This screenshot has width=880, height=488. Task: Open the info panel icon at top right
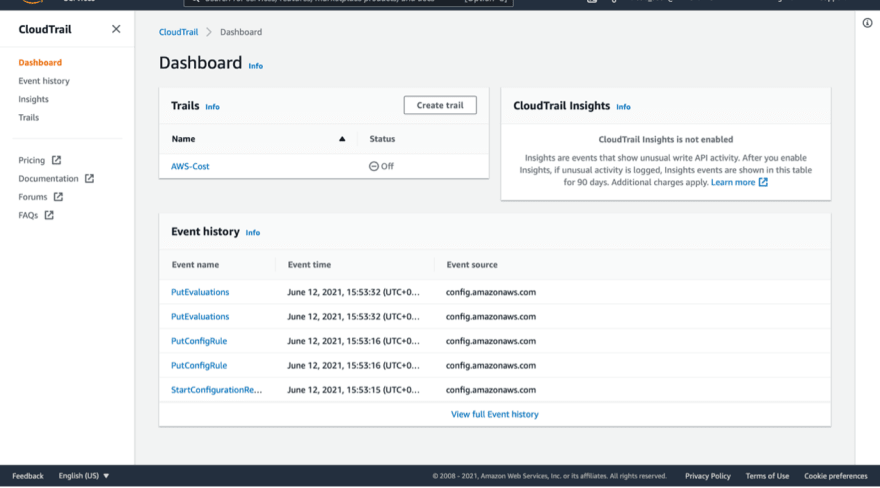coord(867,23)
